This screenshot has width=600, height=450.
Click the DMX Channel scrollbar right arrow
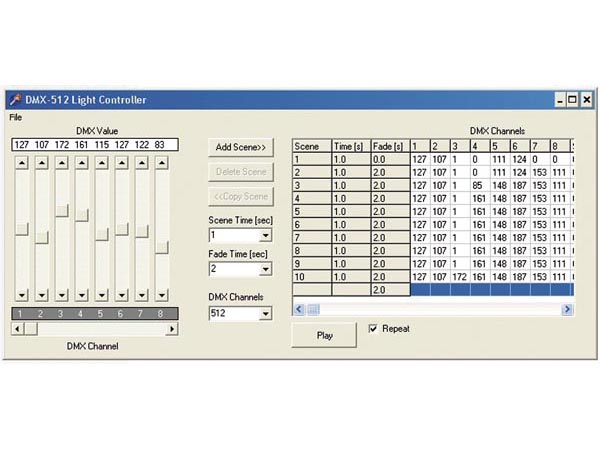pos(172,329)
